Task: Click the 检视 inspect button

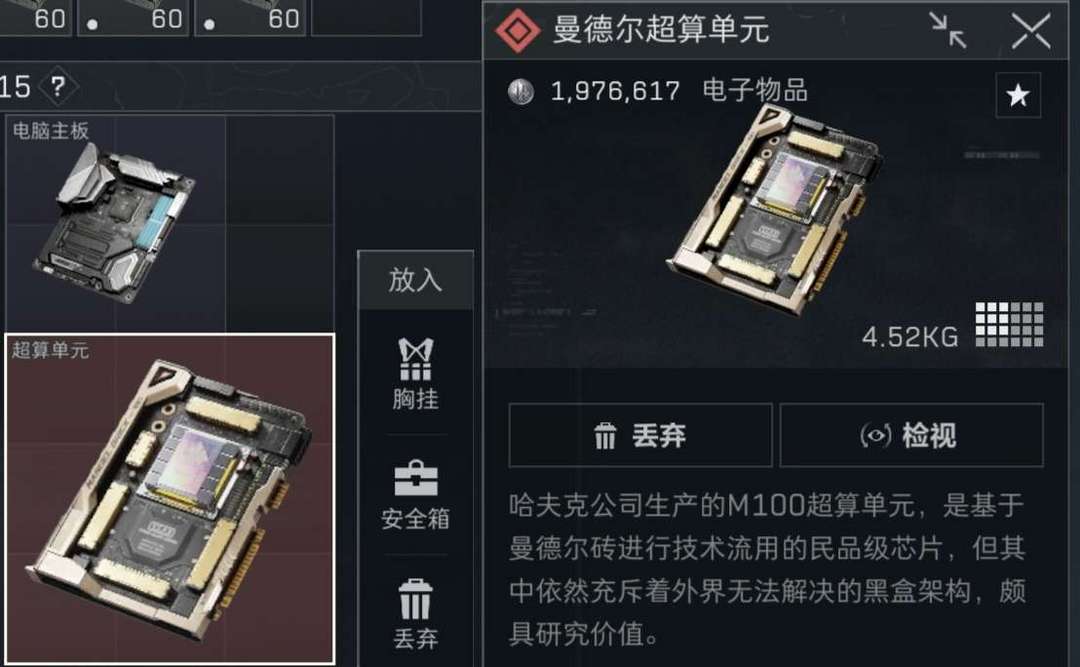Action: [x=911, y=435]
